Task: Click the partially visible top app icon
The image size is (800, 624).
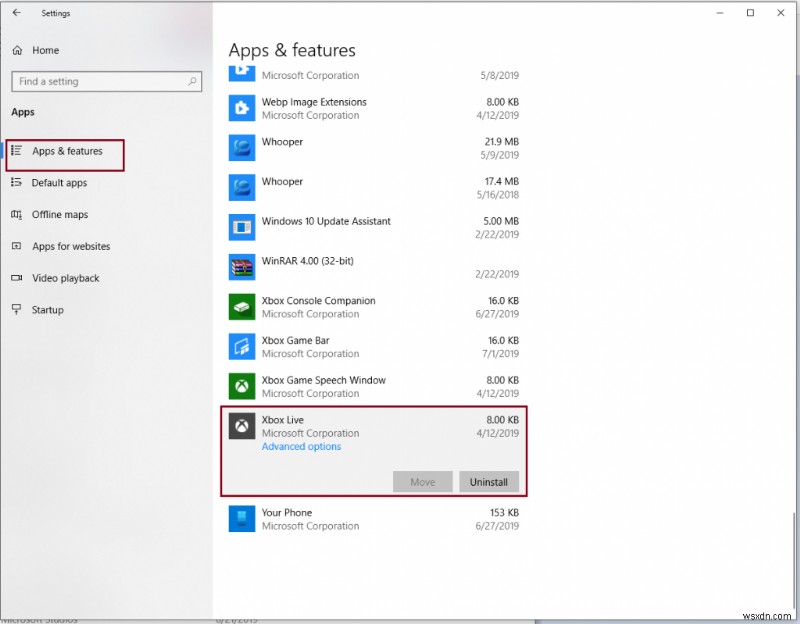Action: tap(242, 73)
